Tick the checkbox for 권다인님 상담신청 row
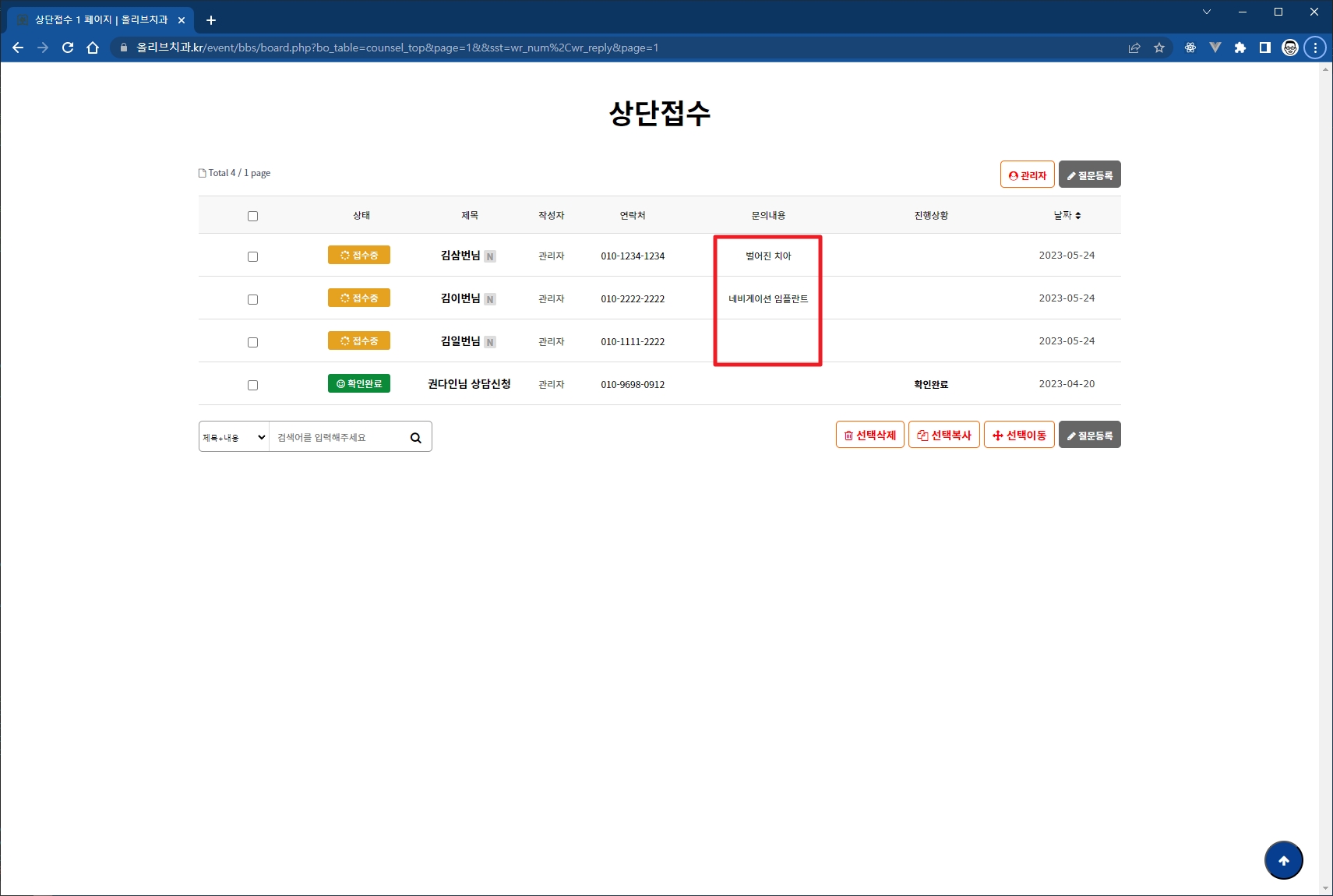 pyautogui.click(x=252, y=385)
